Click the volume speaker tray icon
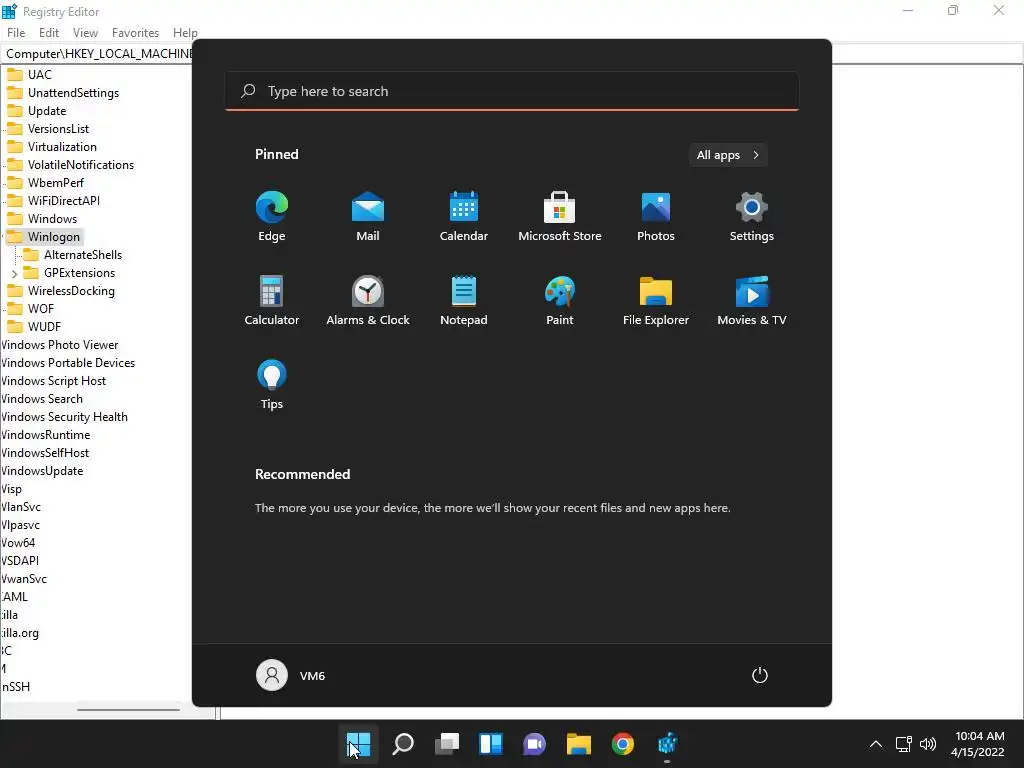Screen dimensions: 1024x768 [927, 744]
